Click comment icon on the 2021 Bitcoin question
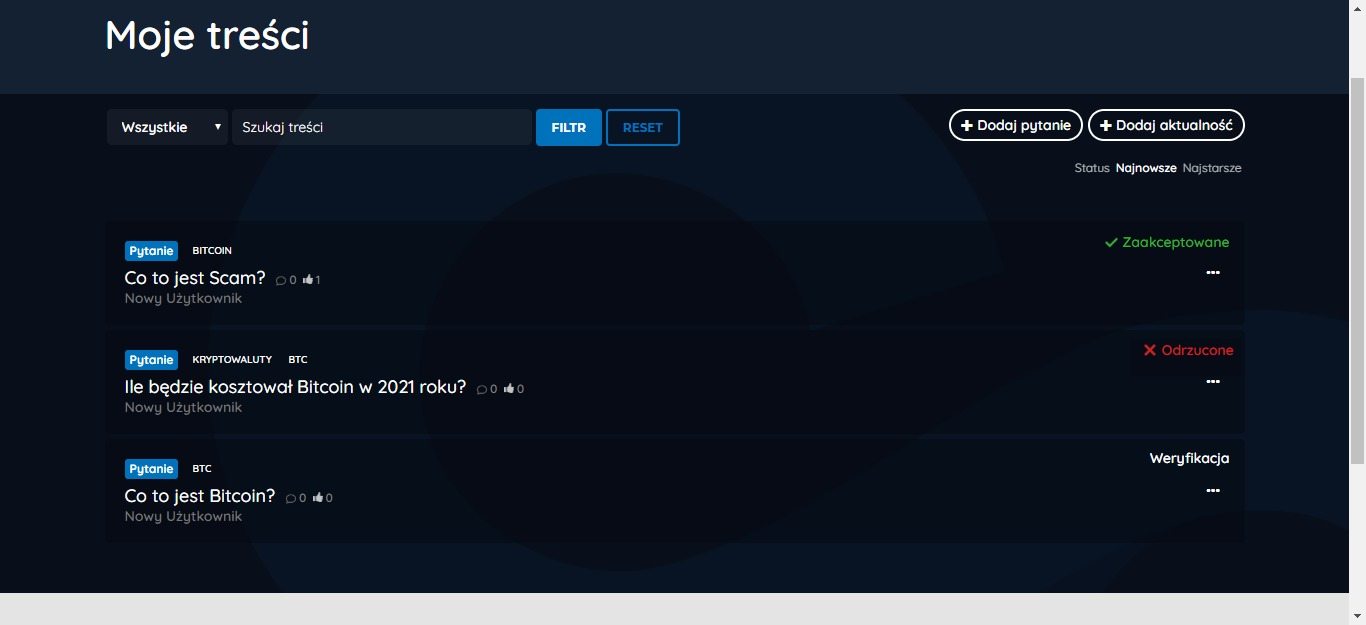1366x625 pixels. tap(482, 389)
